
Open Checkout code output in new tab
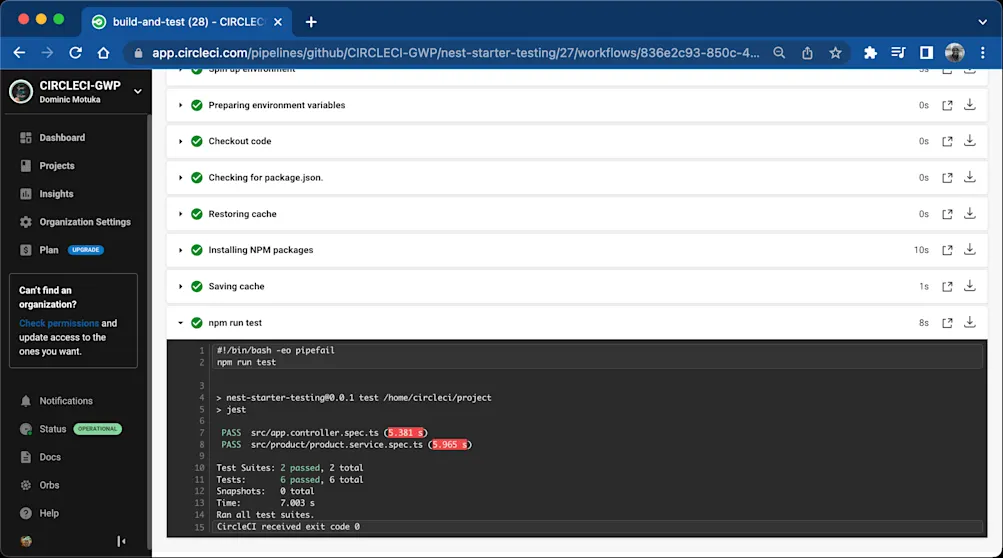(947, 141)
